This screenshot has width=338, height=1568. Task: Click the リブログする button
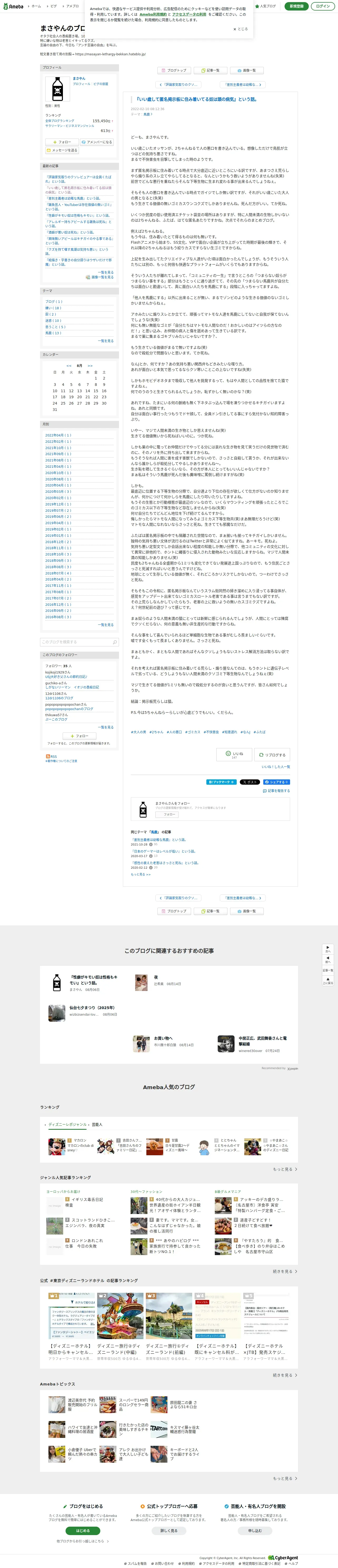point(272,755)
